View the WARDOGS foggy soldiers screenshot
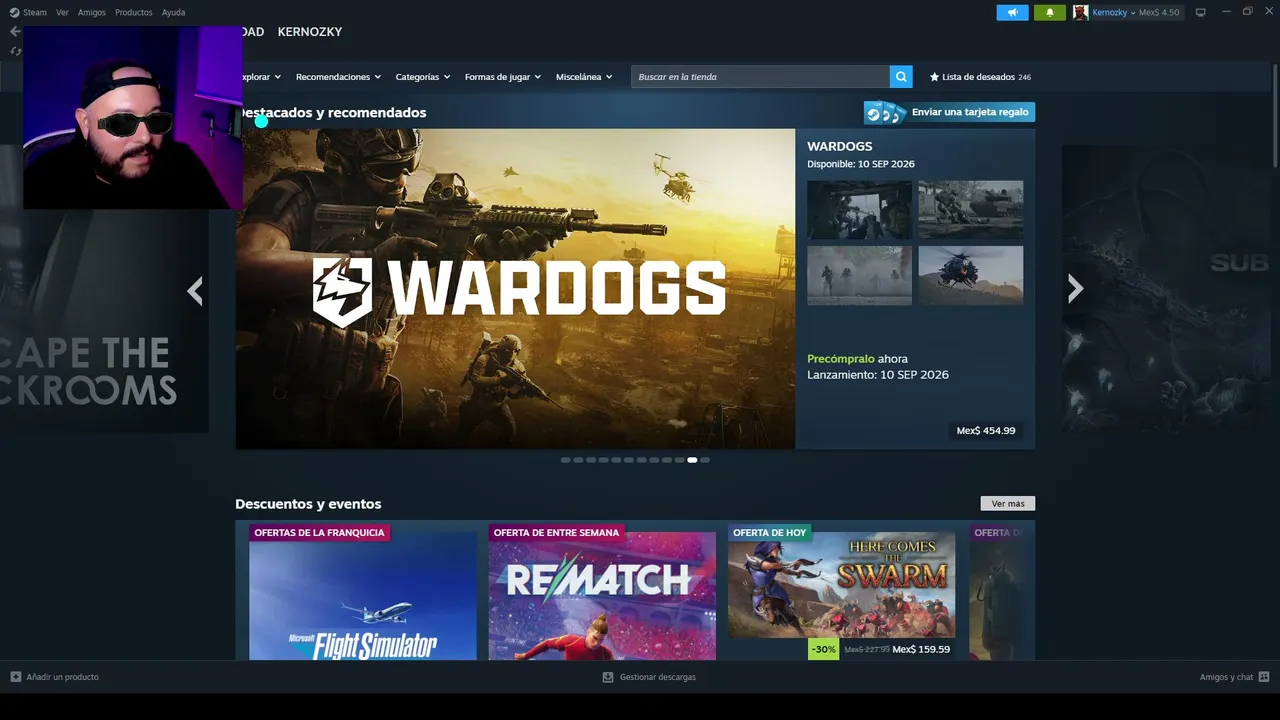The image size is (1280, 720). point(859,275)
